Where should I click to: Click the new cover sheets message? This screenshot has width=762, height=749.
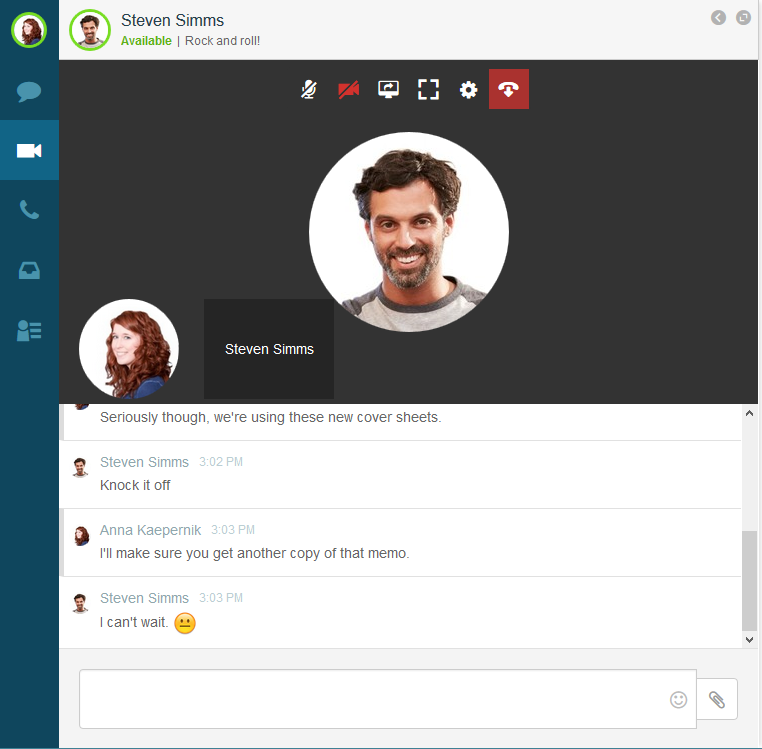(x=271, y=417)
